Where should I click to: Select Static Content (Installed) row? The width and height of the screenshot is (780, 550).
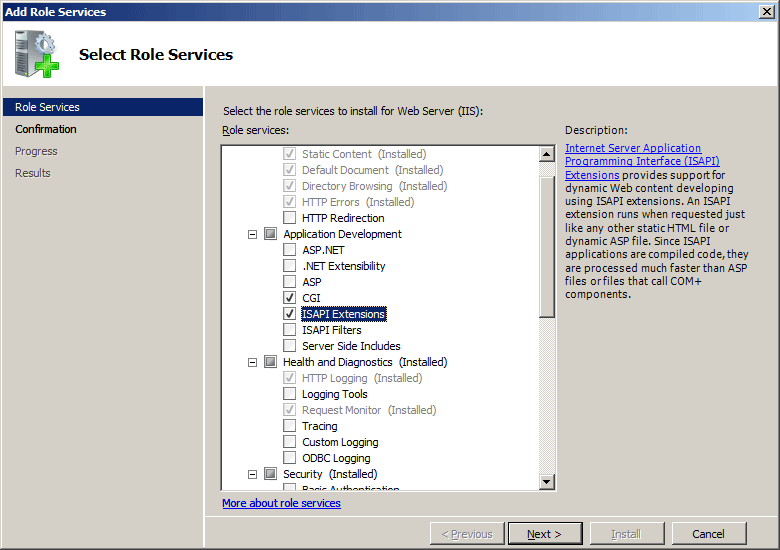(x=364, y=154)
